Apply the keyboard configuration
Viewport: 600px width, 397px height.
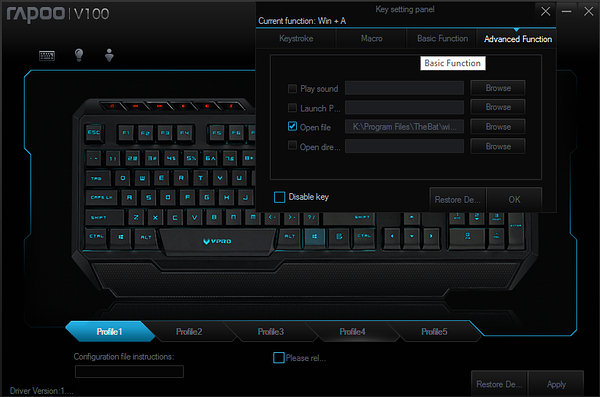(x=556, y=384)
